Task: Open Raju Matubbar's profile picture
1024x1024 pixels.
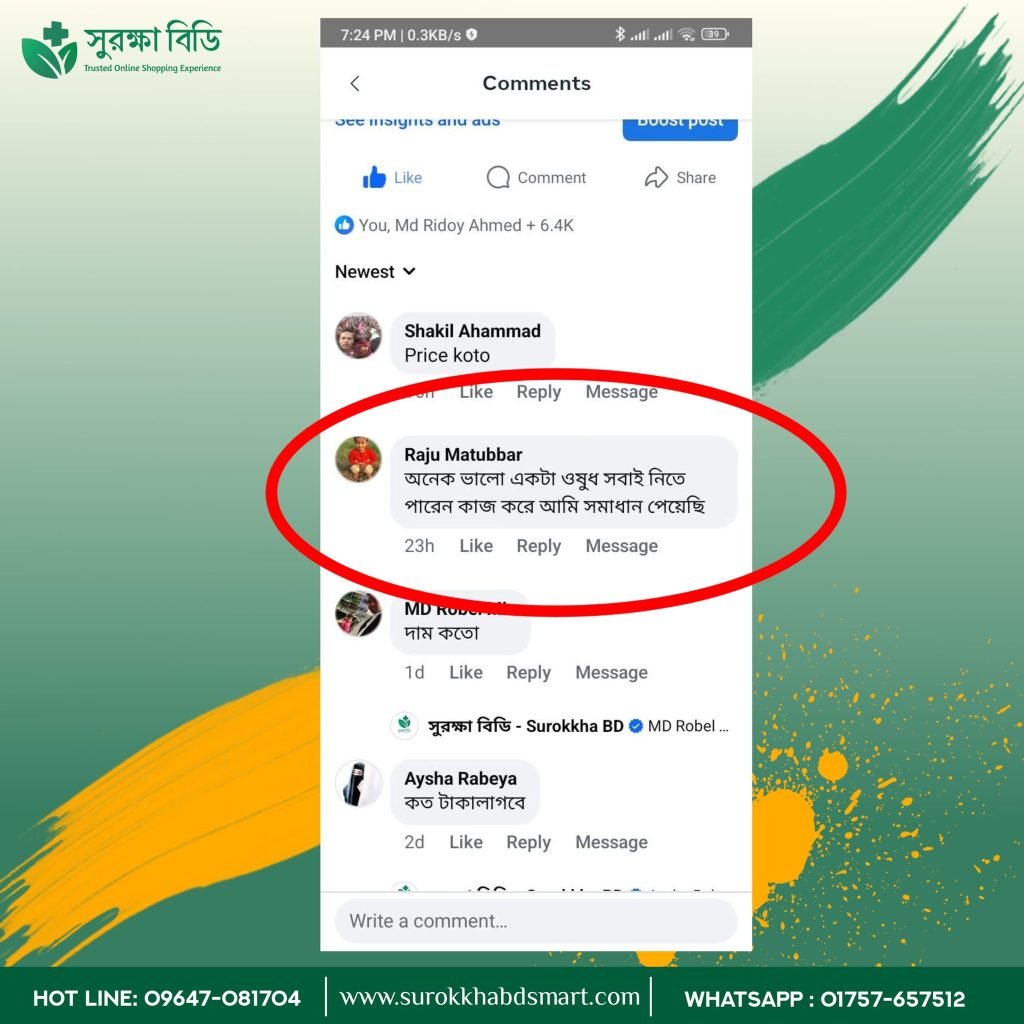Action: (359, 459)
